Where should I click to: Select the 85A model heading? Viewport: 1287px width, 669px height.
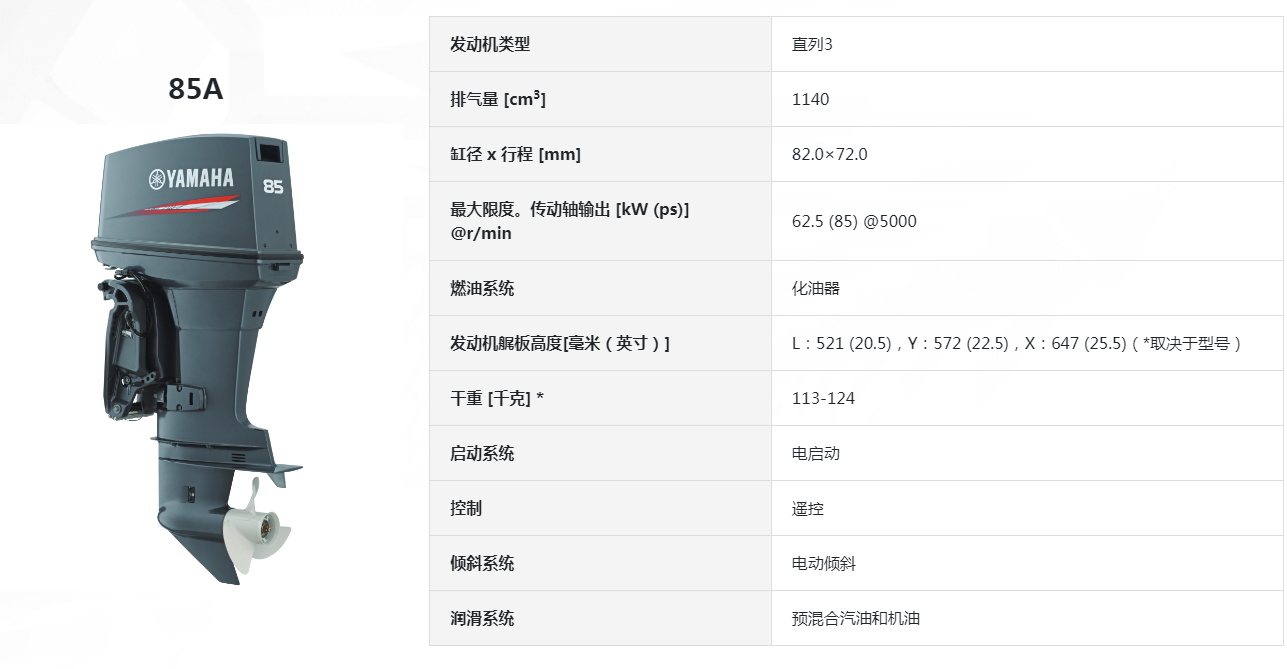pyautogui.click(x=196, y=89)
